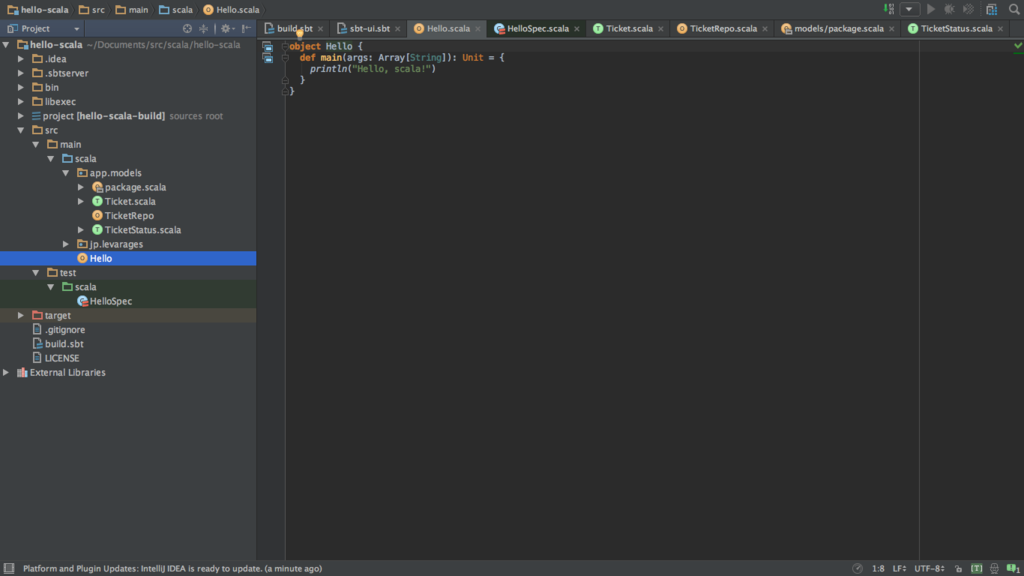
Task: Close the sbt-ui.sbt tab
Action: (398, 29)
